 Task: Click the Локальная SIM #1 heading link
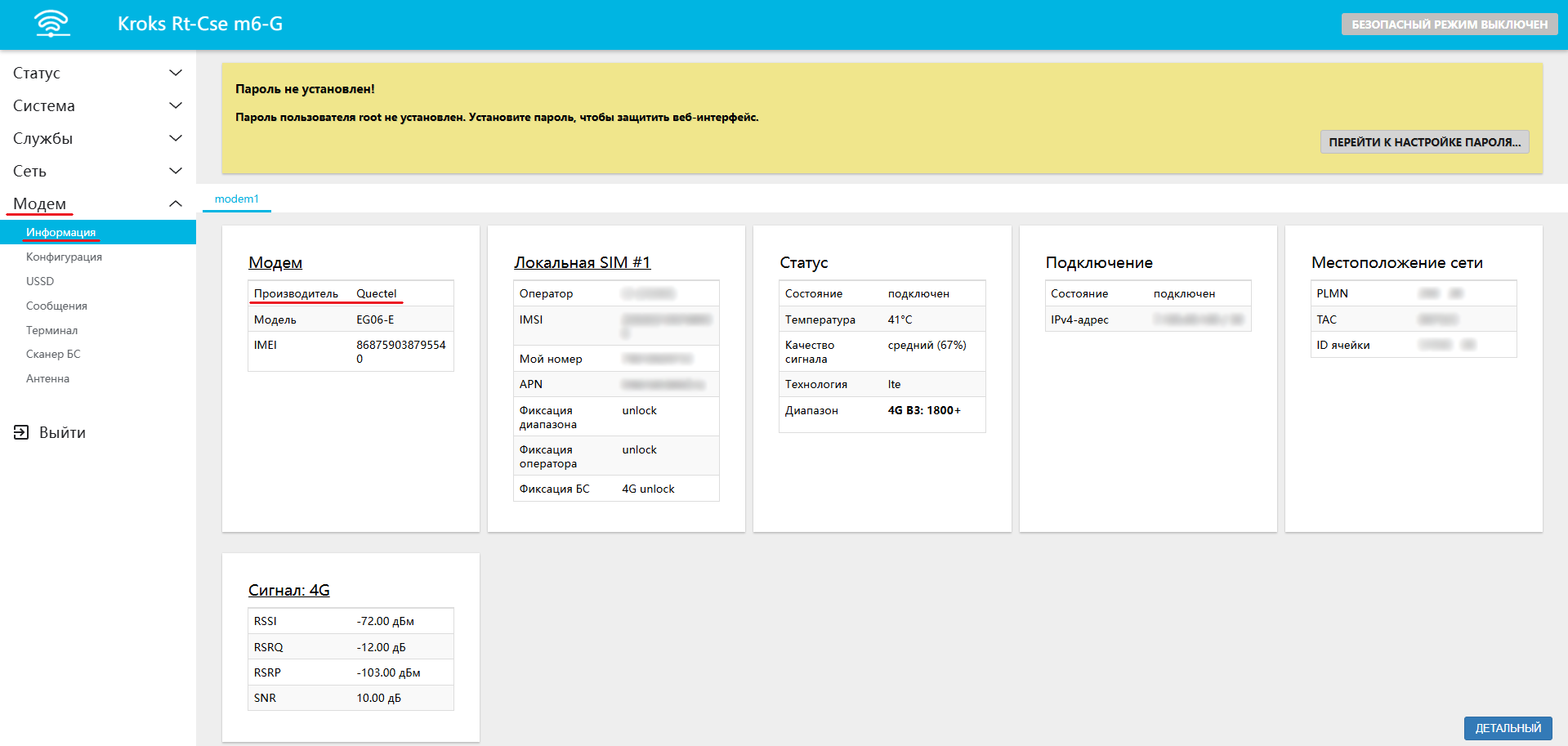[582, 262]
